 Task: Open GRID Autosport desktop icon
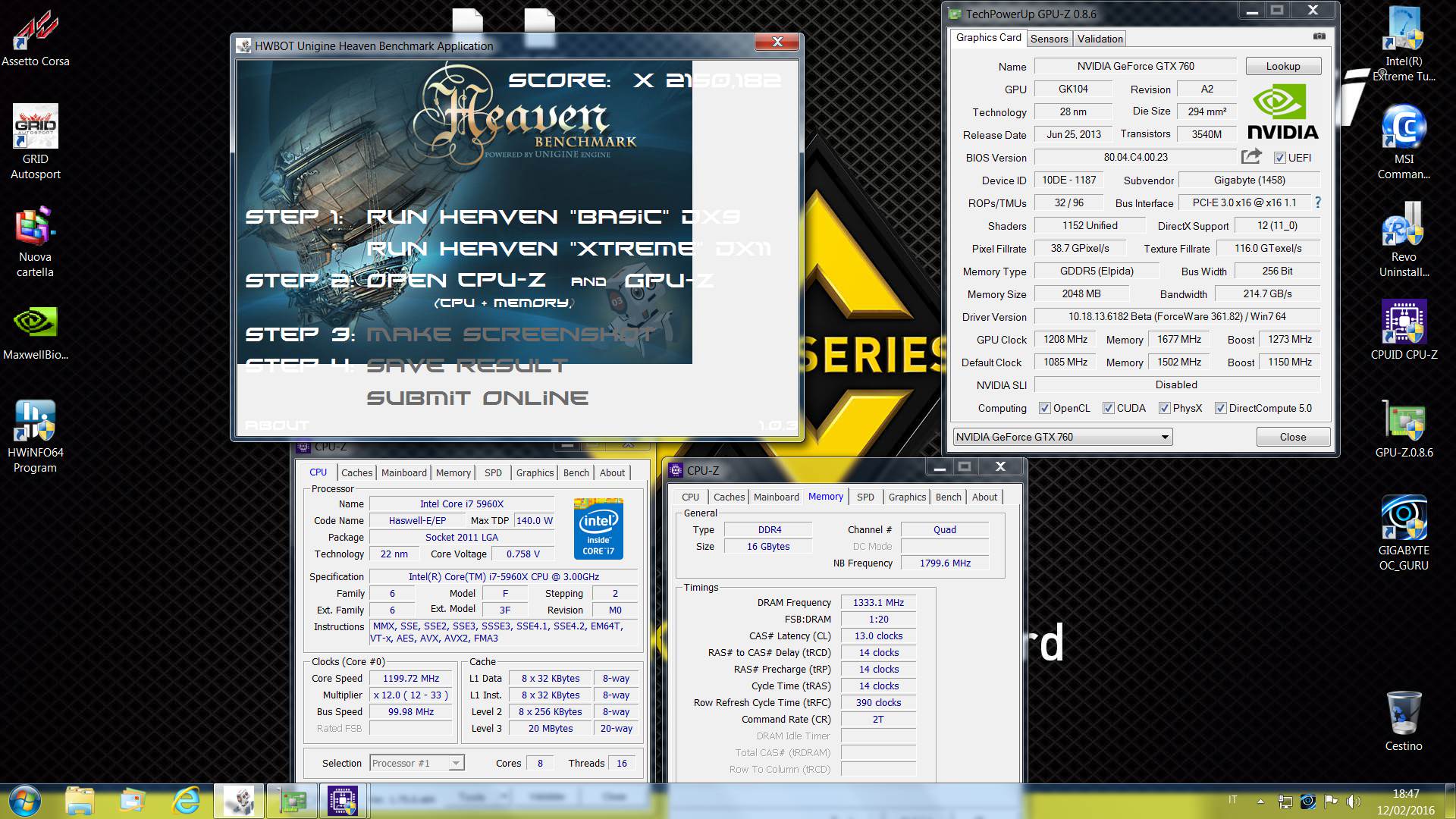click(x=36, y=142)
